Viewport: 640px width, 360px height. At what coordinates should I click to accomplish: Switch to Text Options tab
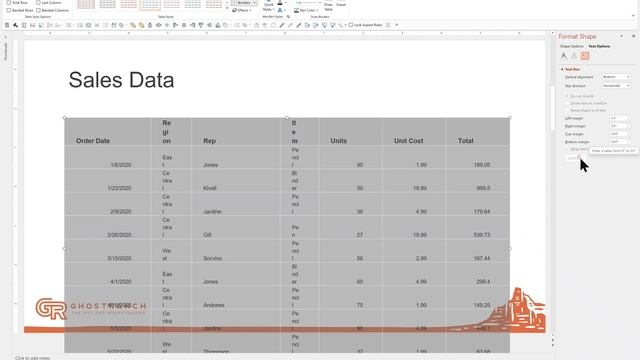[599, 47]
